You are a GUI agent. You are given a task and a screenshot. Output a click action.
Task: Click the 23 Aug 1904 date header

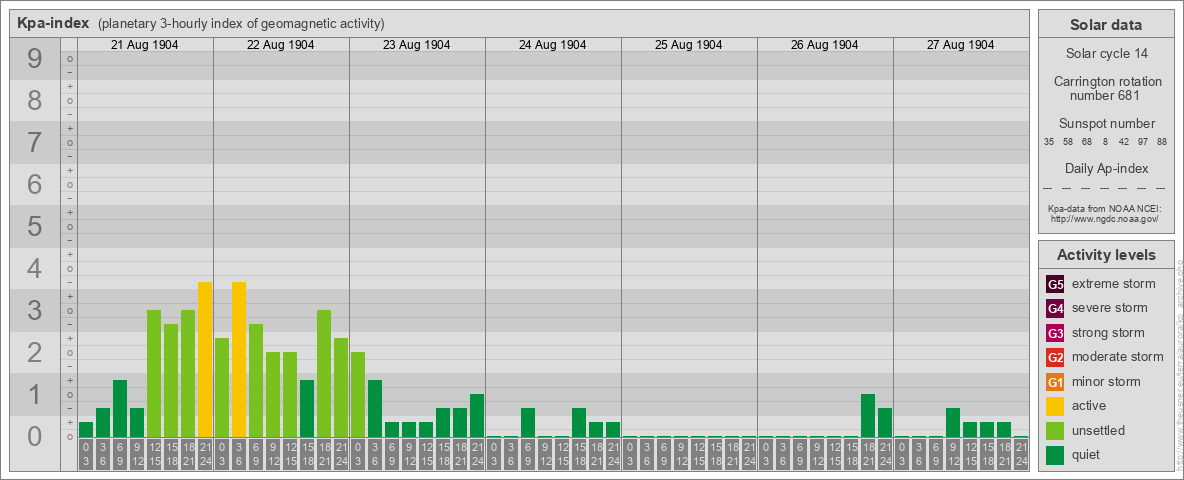coord(417,45)
